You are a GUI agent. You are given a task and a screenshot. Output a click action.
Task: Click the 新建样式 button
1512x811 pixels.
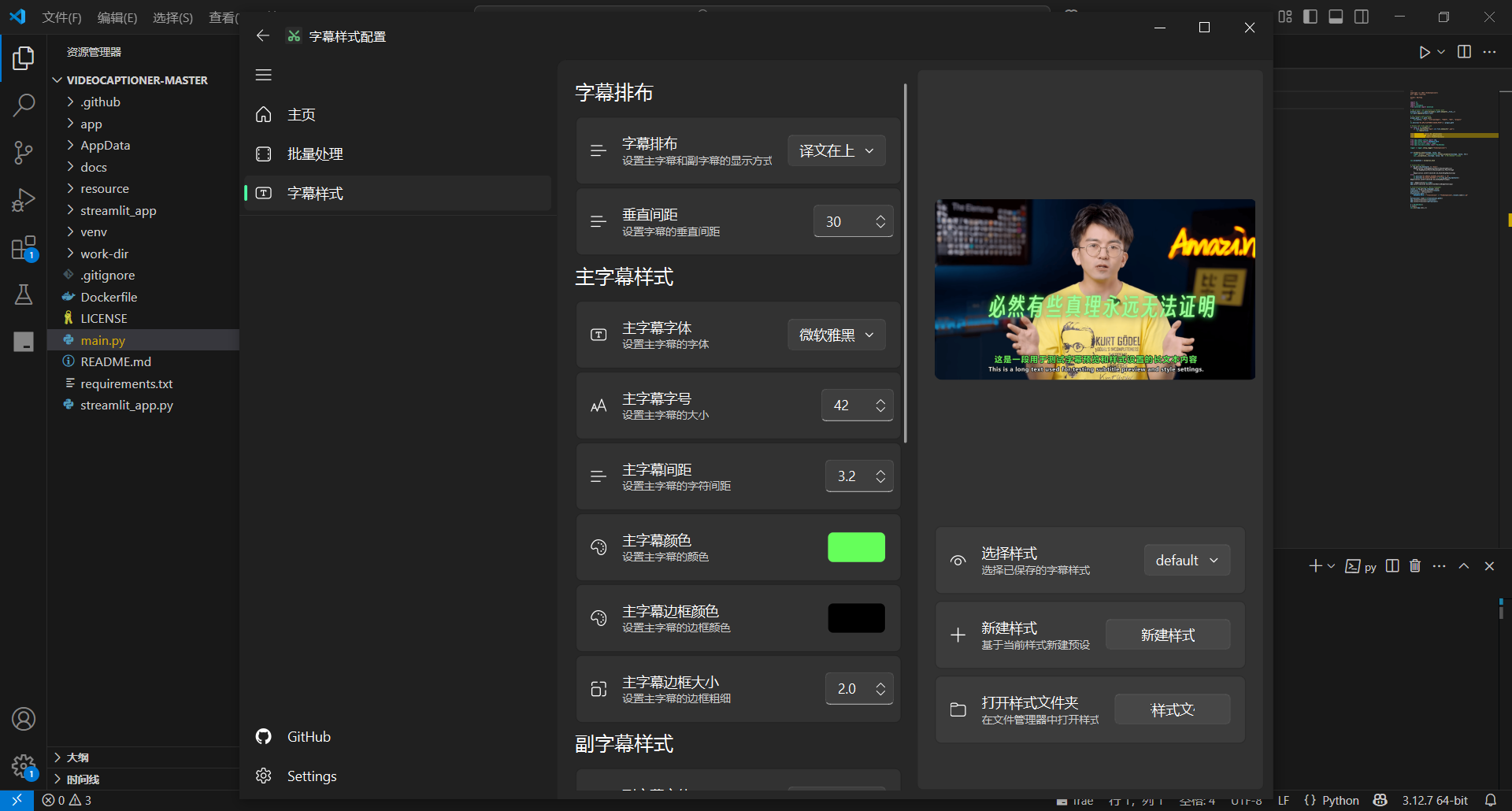pyautogui.click(x=1168, y=634)
